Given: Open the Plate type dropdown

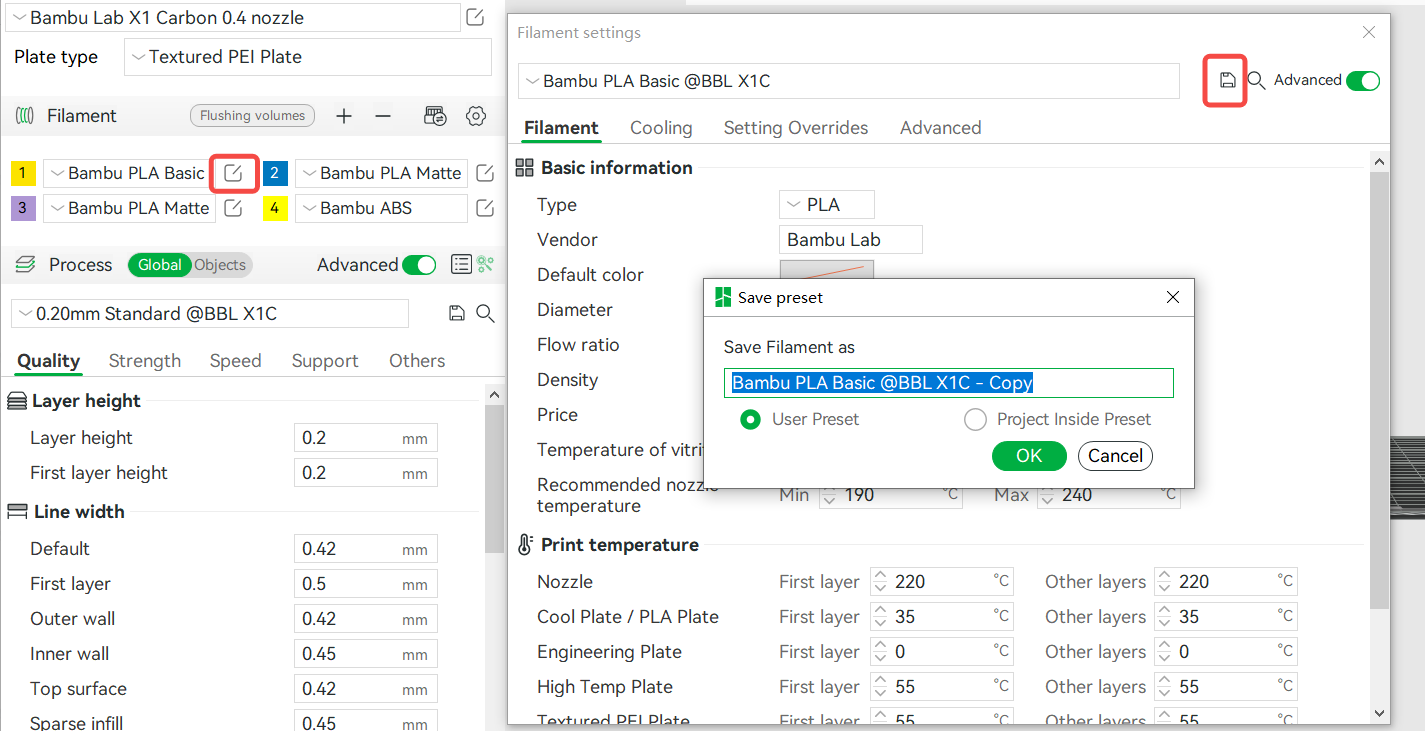Looking at the screenshot, I should coord(308,57).
